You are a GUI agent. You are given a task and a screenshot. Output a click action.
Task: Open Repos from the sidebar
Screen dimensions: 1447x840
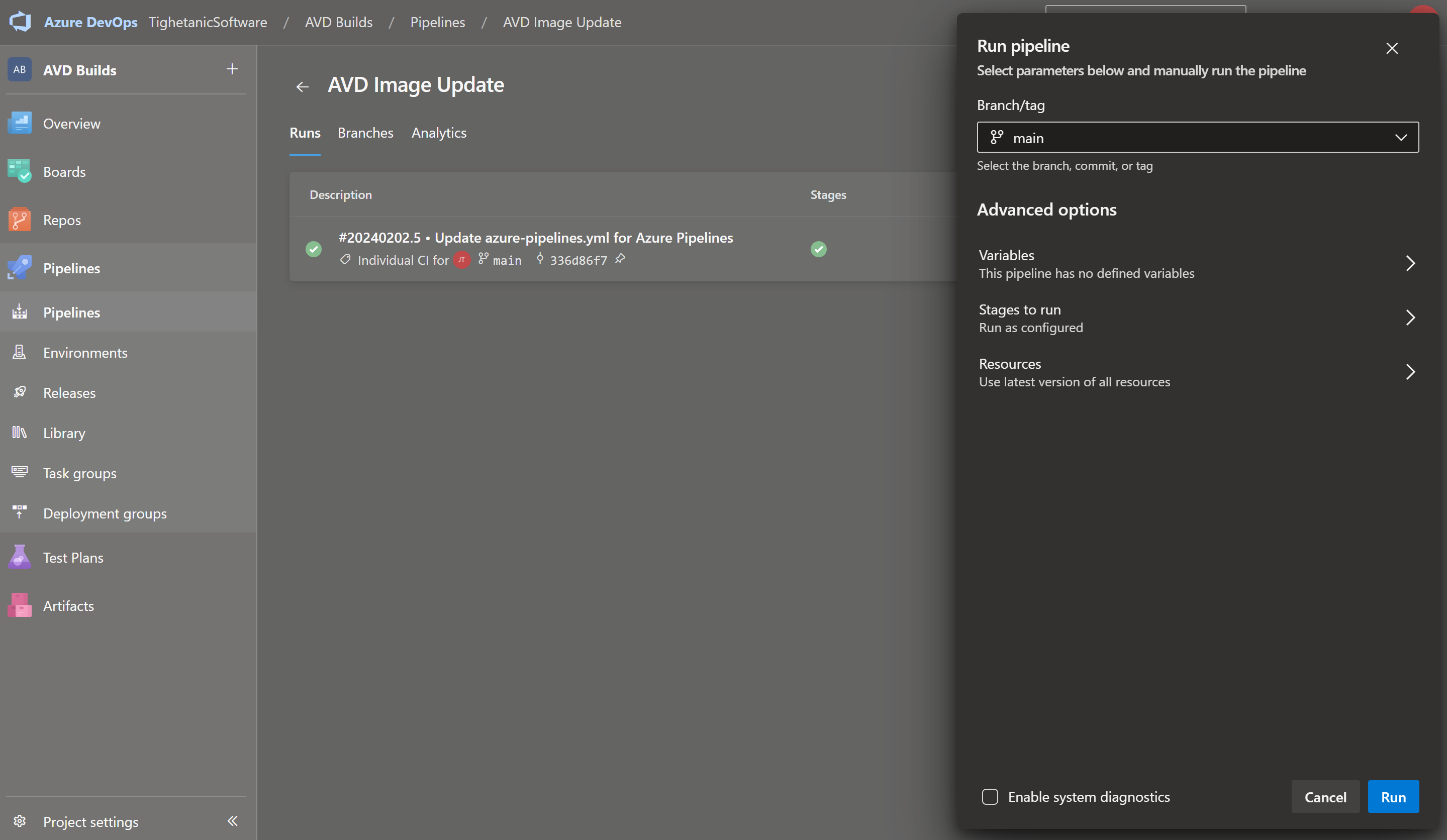point(61,220)
